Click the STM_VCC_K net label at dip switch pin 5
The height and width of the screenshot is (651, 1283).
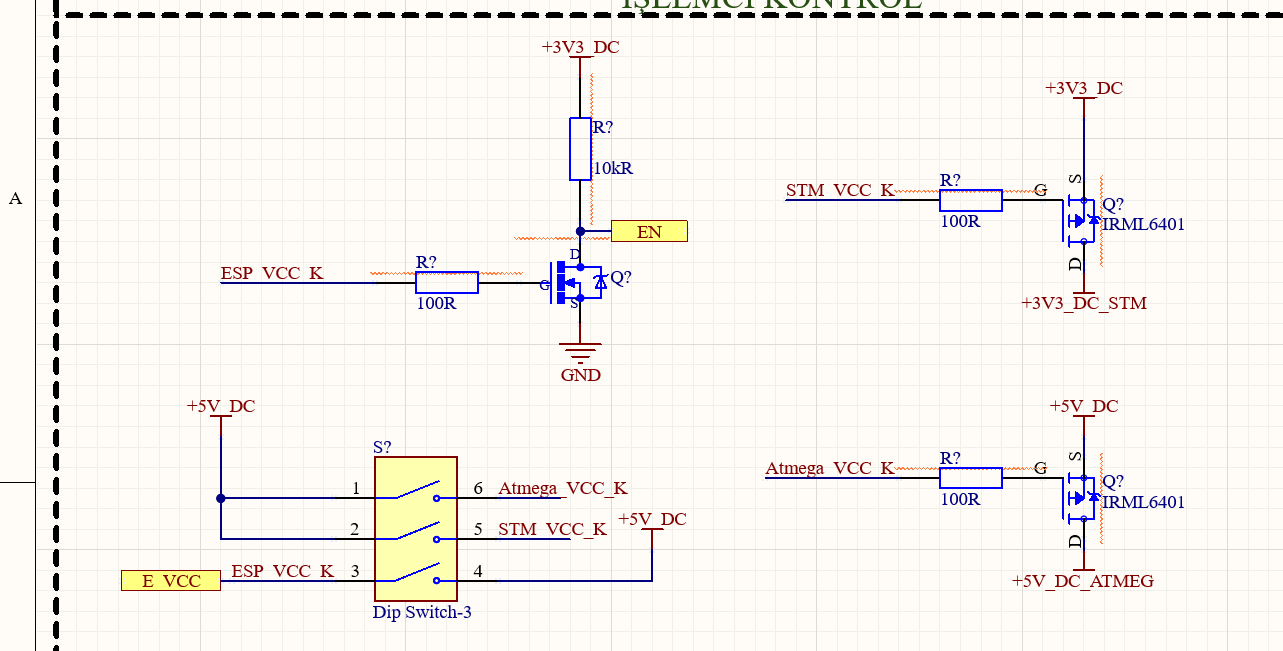(x=552, y=529)
